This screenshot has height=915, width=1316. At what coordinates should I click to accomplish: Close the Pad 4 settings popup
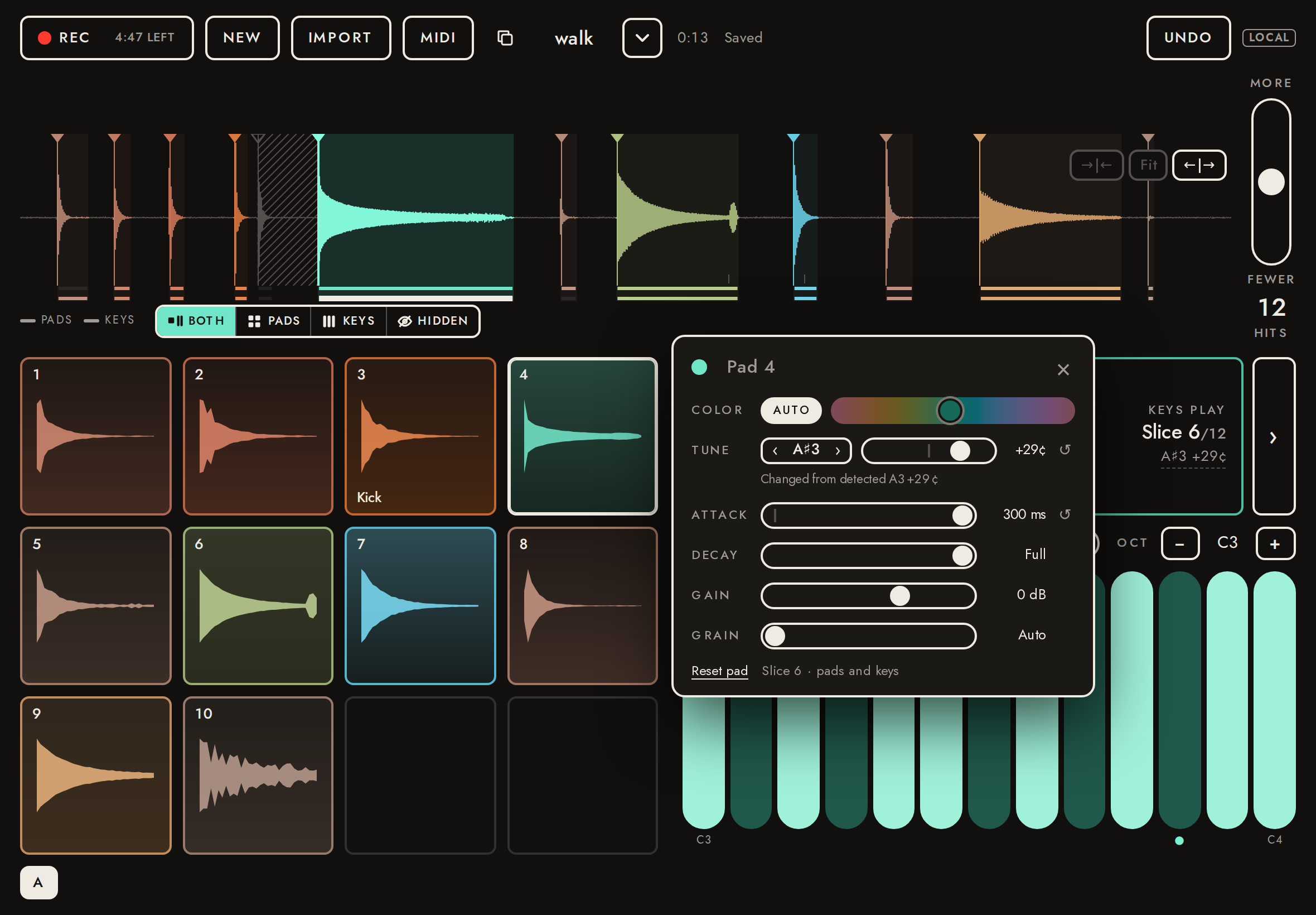(1063, 370)
